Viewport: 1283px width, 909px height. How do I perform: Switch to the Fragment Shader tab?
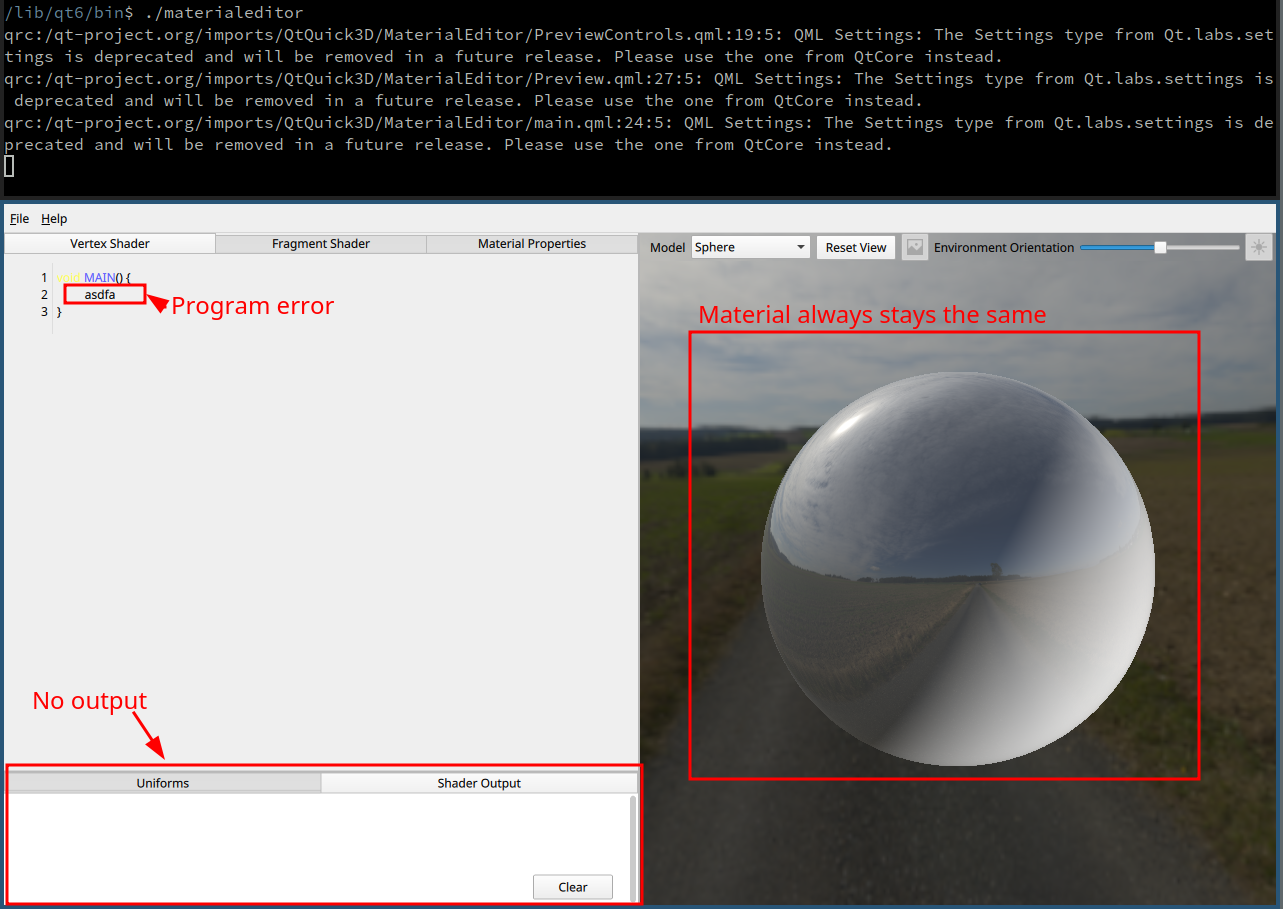click(x=321, y=244)
